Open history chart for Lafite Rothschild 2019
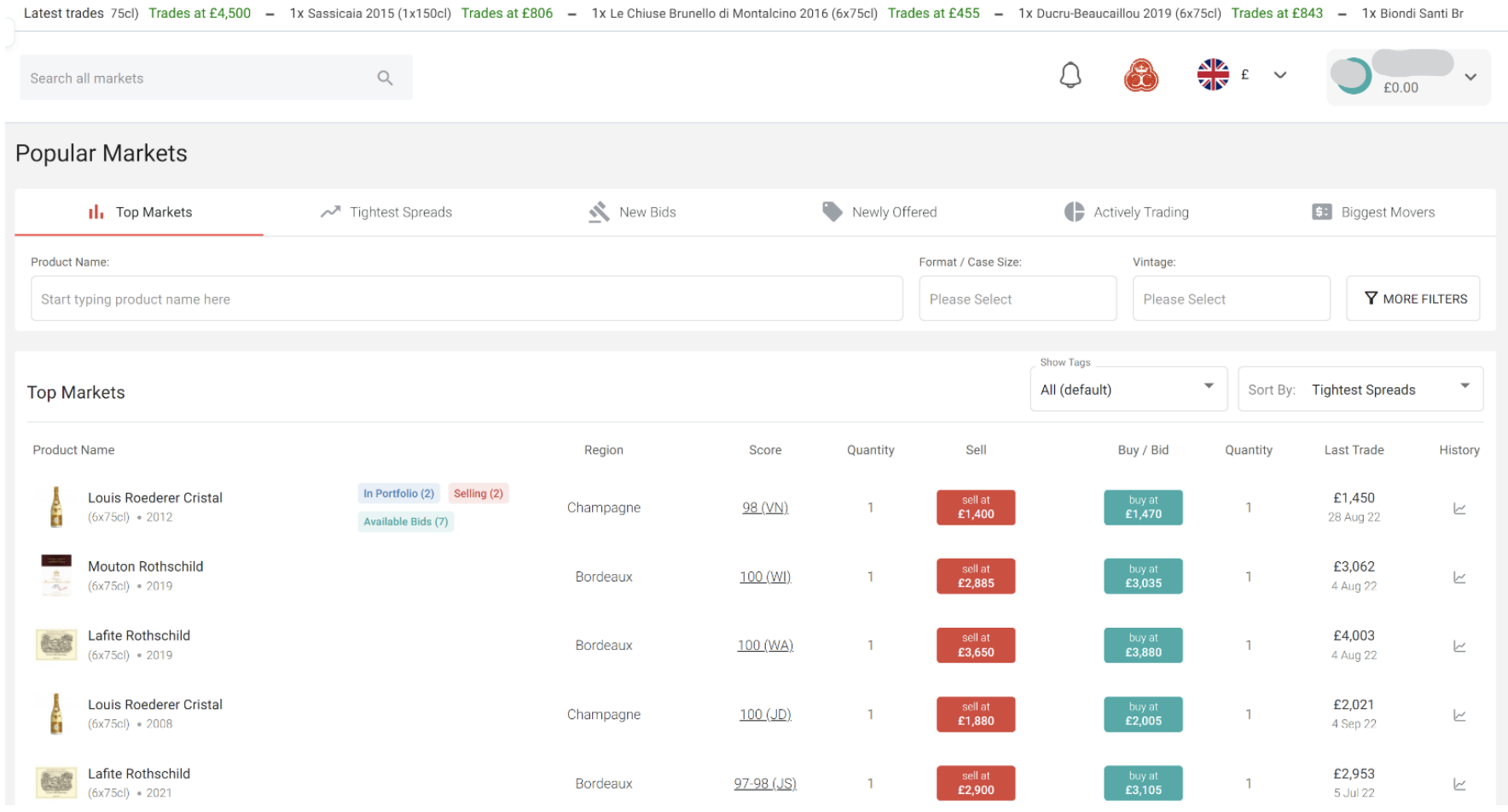This screenshot has height=812, width=1508. click(1459, 647)
